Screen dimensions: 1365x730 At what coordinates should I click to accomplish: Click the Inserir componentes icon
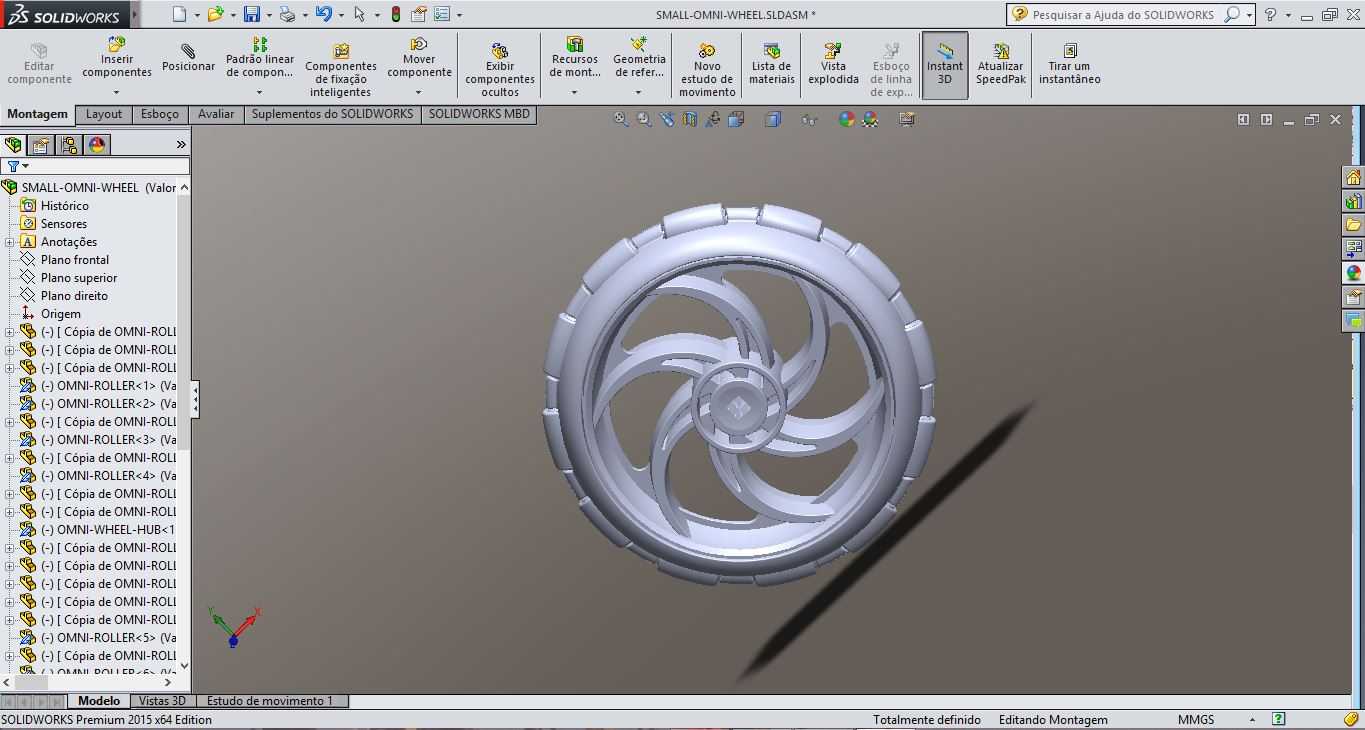pyautogui.click(x=117, y=45)
